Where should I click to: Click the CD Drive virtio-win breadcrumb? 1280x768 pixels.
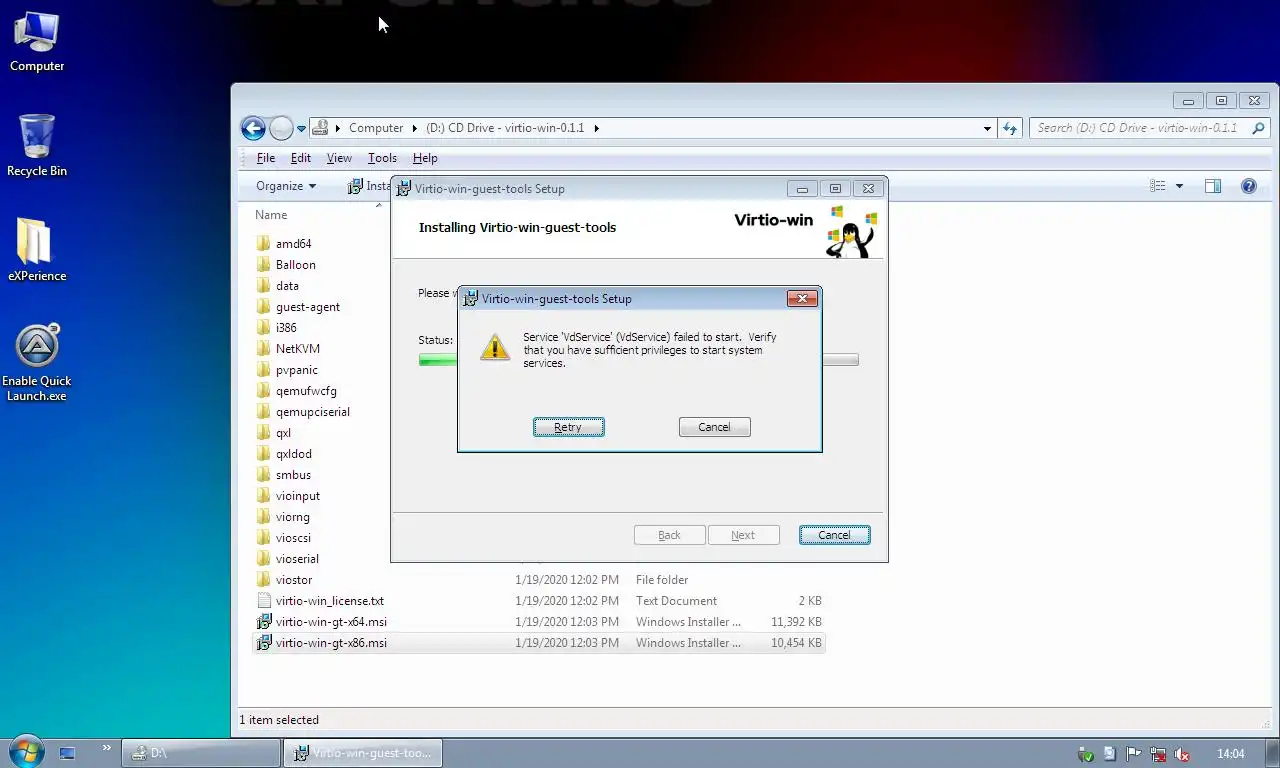pyautogui.click(x=505, y=128)
